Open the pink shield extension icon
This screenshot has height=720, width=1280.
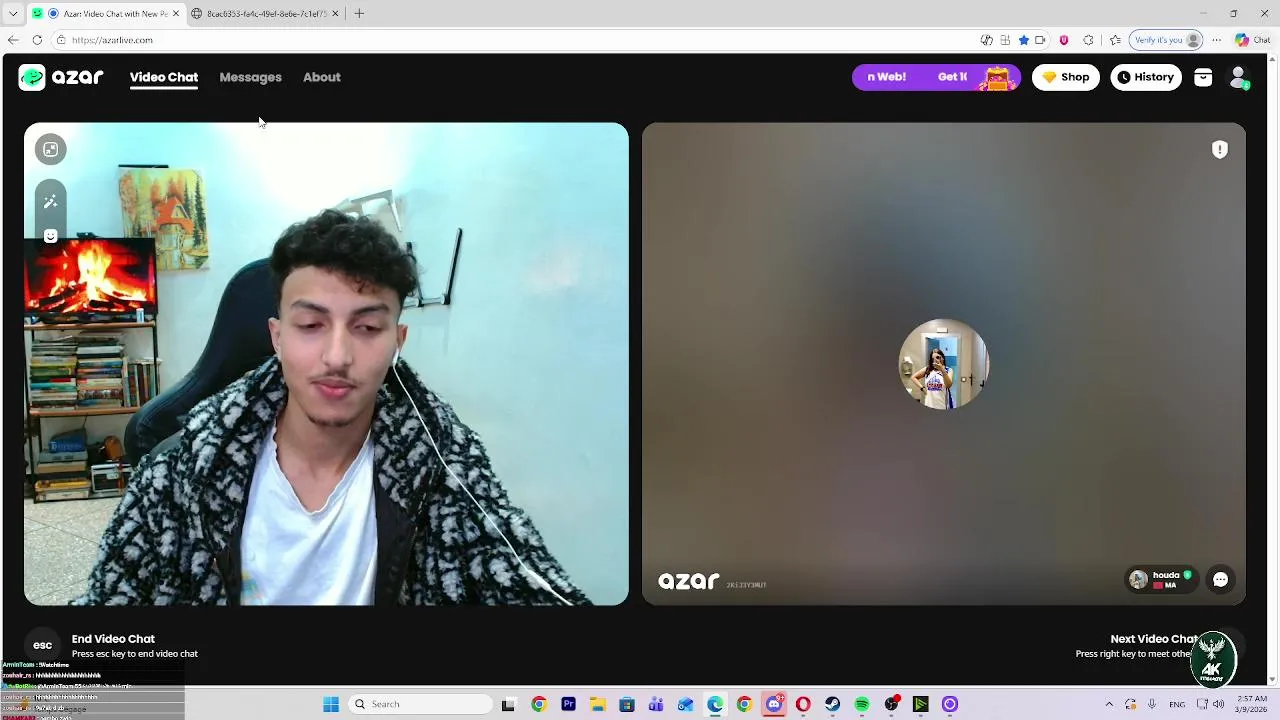click(1063, 40)
